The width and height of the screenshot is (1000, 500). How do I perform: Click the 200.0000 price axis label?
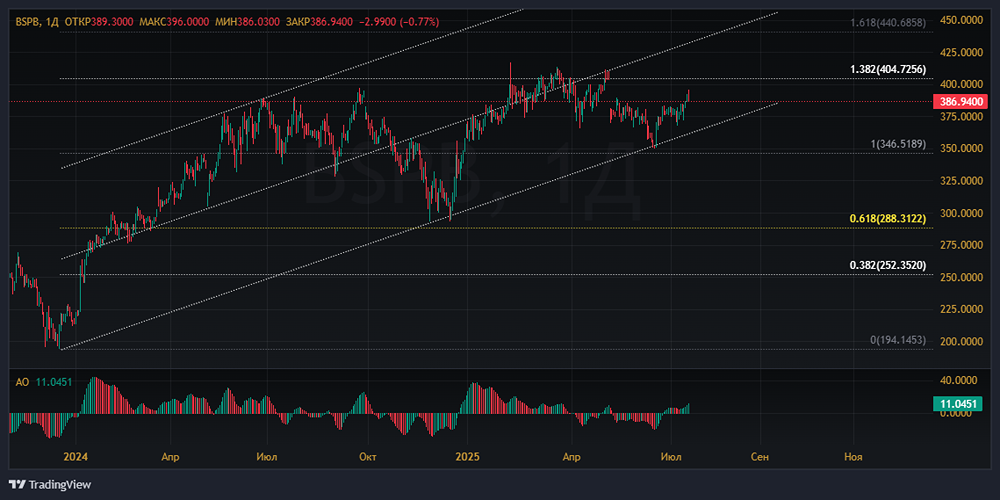pyautogui.click(x=960, y=342)
